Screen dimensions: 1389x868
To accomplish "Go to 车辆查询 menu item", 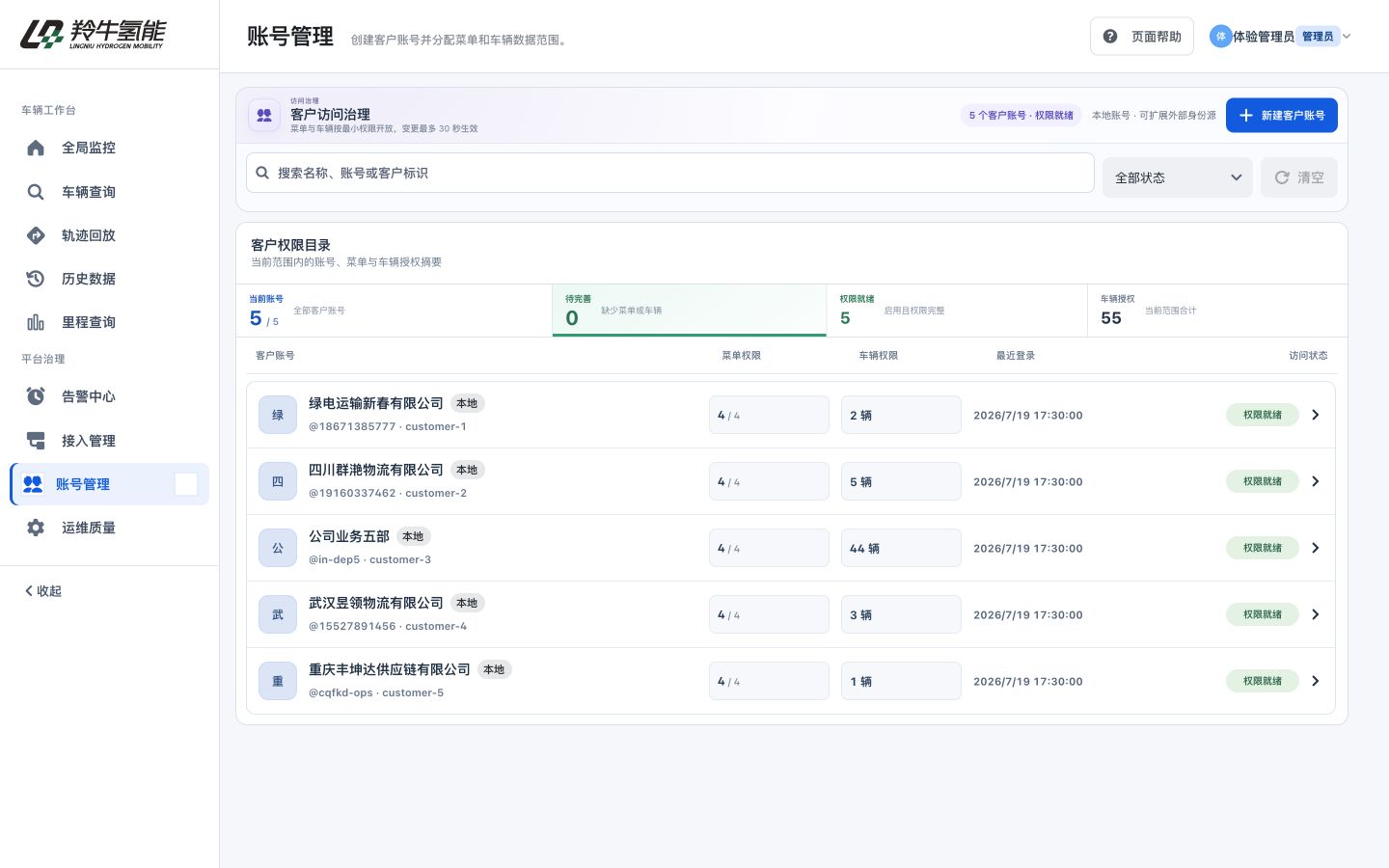I will 110,192.
